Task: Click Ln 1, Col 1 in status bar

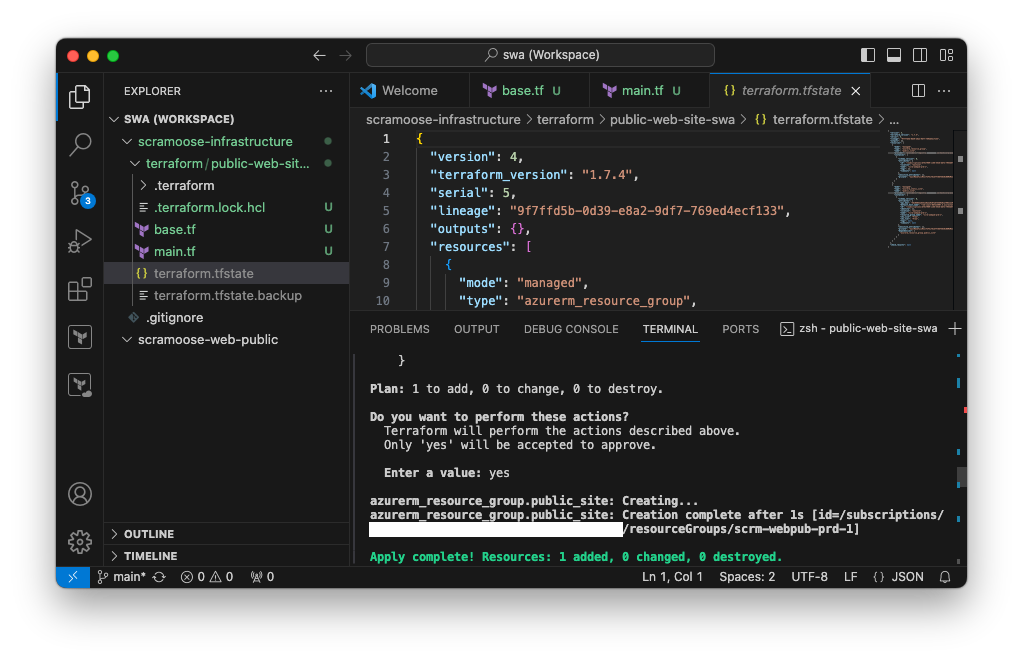Action: (672, 577)
